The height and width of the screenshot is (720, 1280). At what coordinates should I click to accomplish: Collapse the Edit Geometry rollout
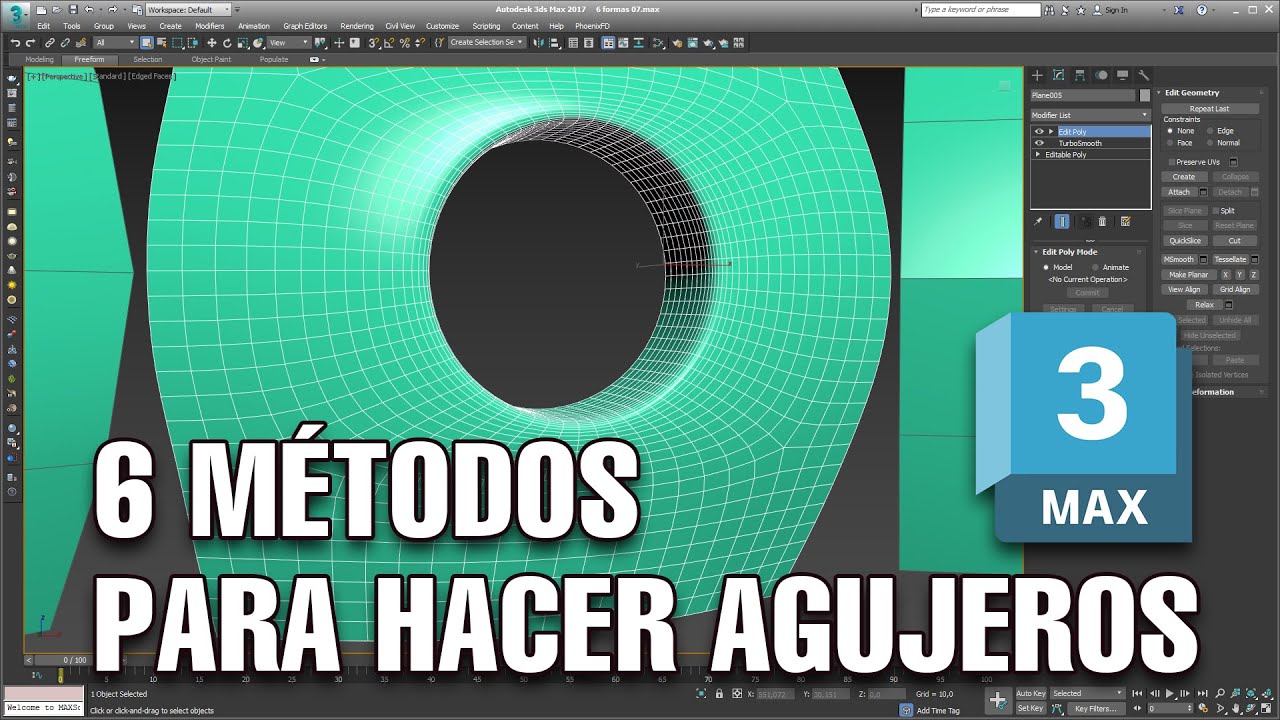[x=1158, y=93]
